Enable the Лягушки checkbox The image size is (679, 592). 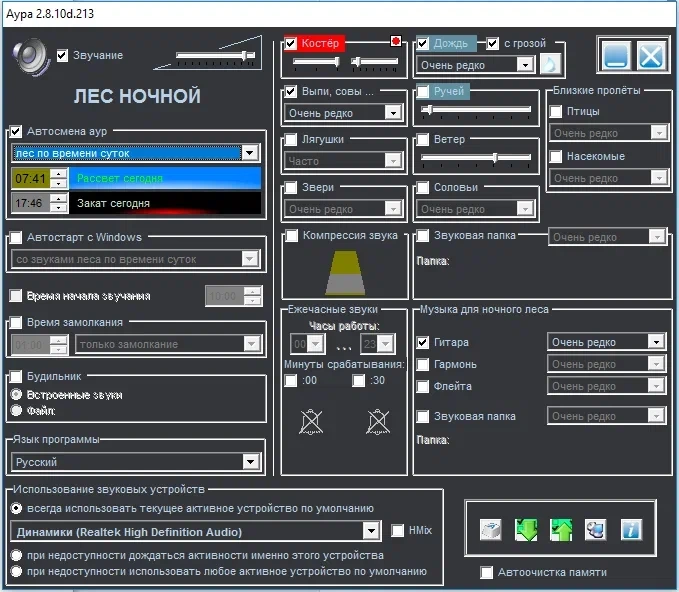click(291, 139)
